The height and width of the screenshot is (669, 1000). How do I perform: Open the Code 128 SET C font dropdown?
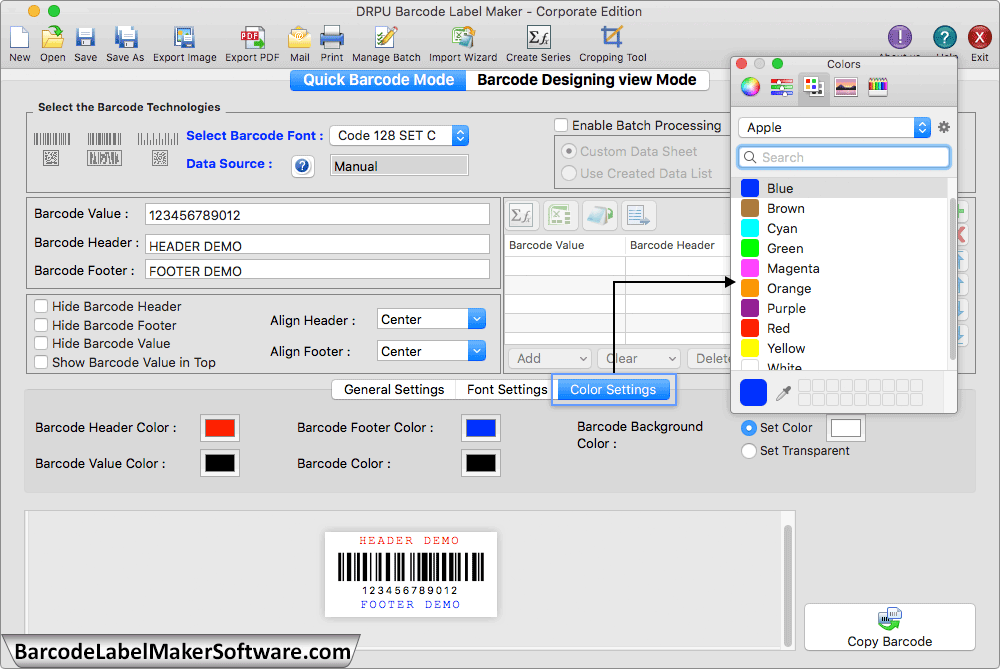pos(399,135)
